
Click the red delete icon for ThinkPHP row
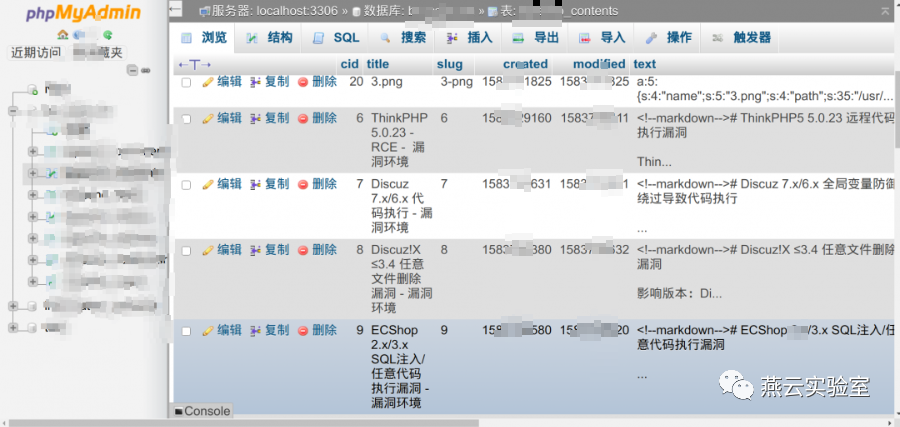click(303, 118)
